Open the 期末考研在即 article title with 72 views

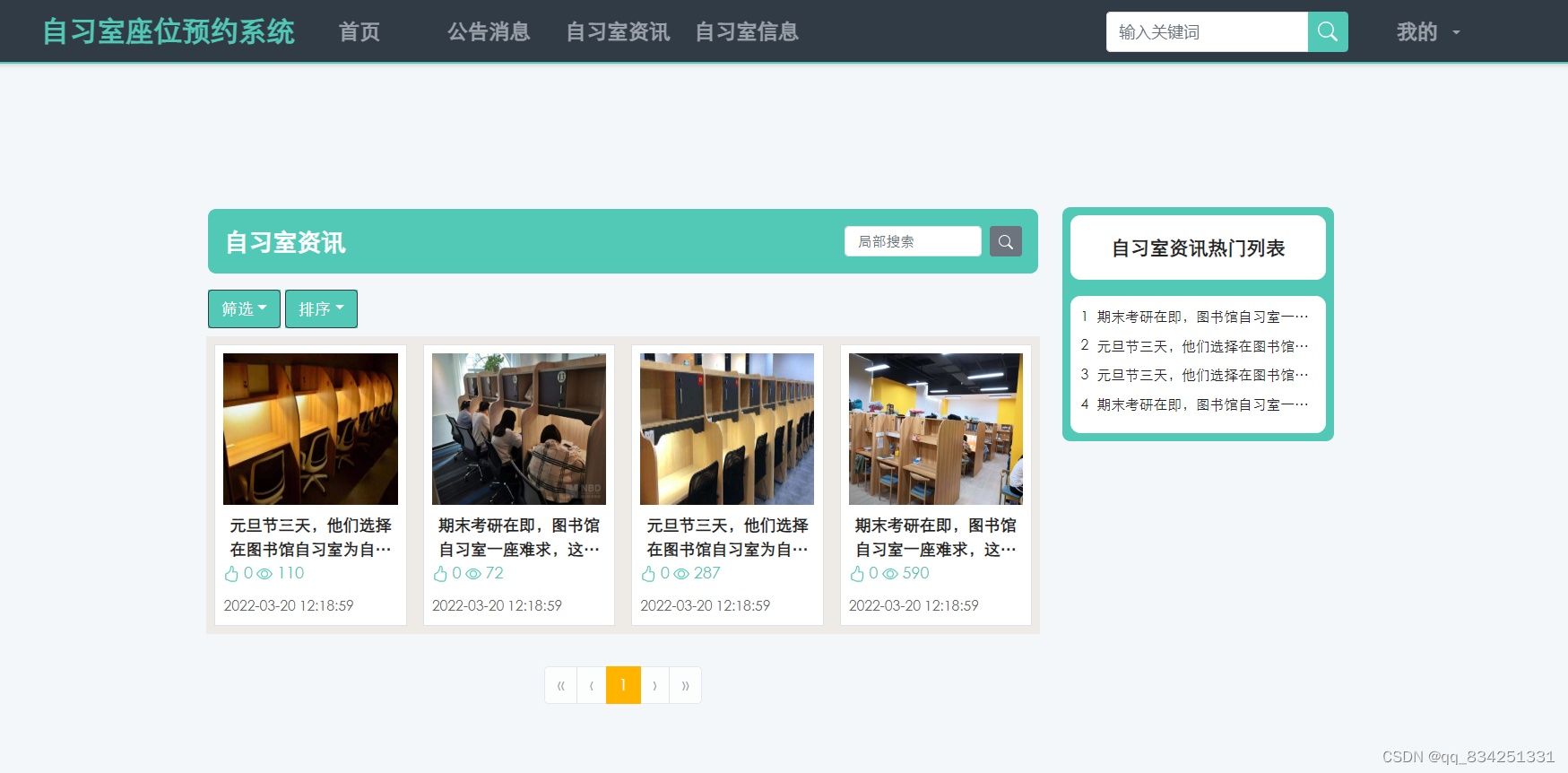[x=519, y=537]
